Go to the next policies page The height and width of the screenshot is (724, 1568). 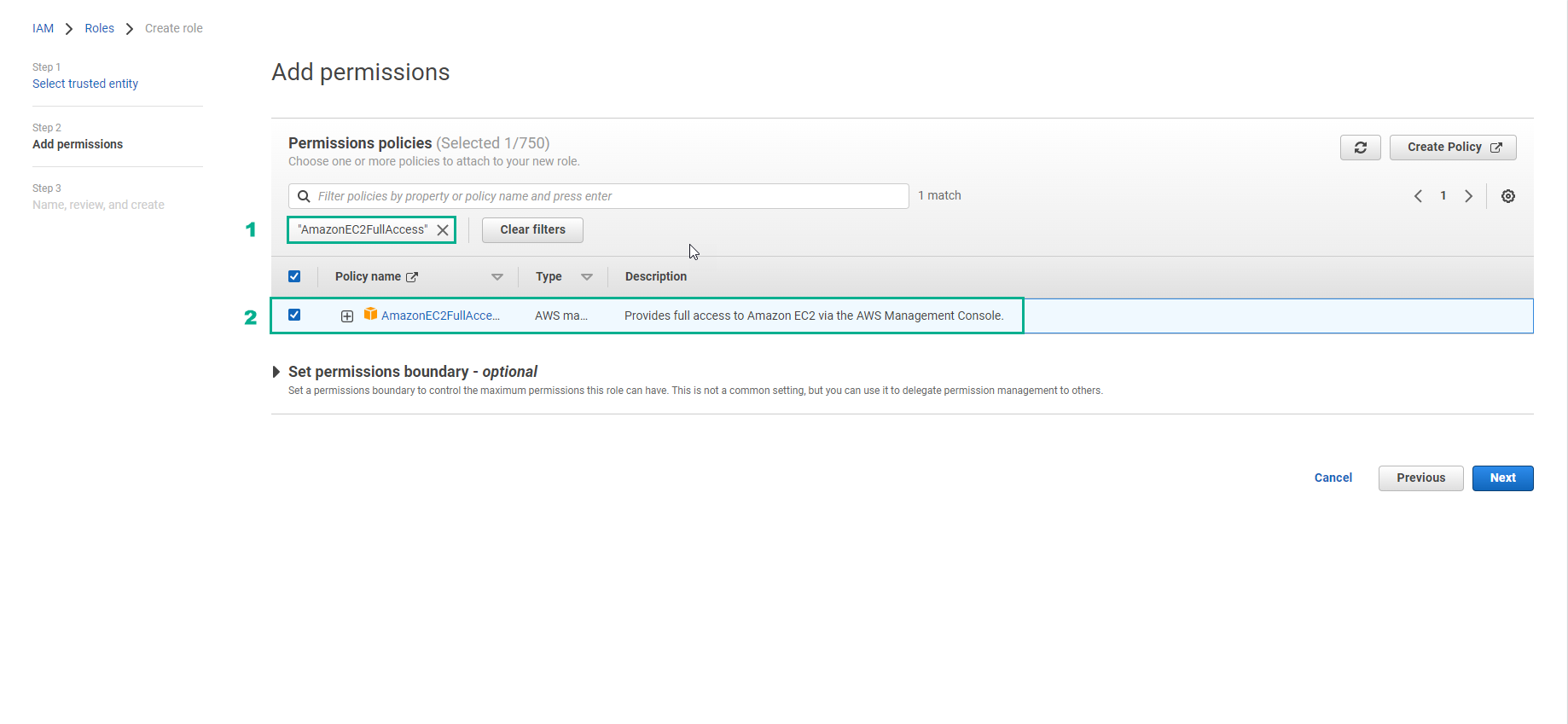click(x=1468, y=196)
